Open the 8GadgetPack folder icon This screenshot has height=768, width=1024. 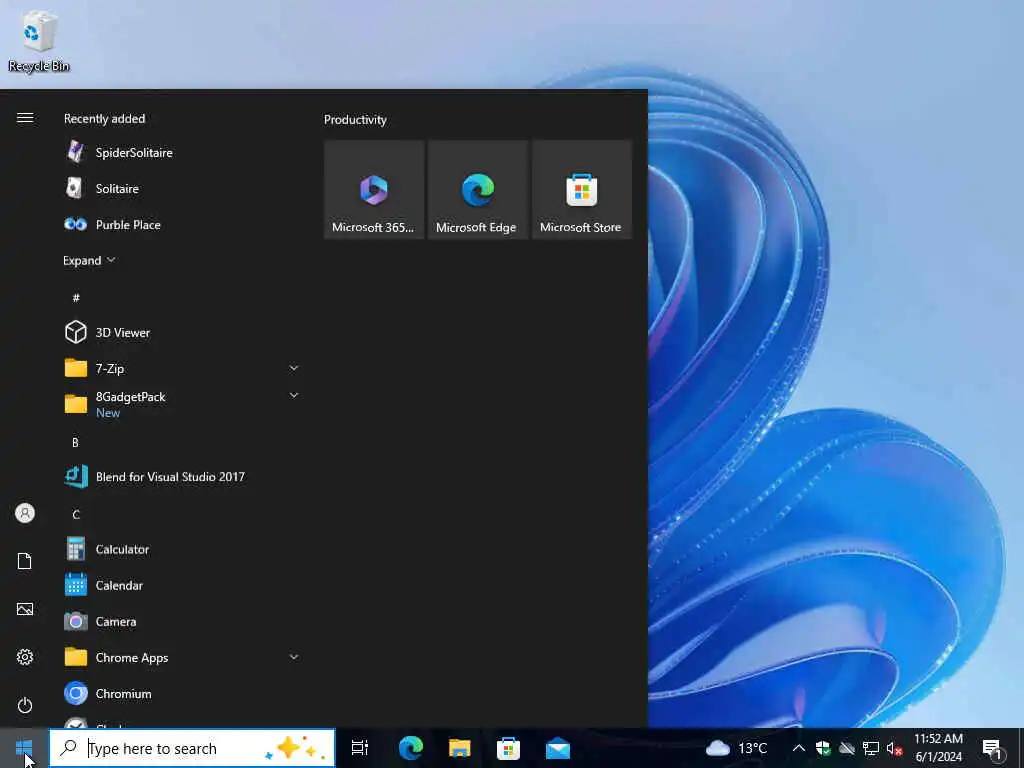(x=76, y=404)
